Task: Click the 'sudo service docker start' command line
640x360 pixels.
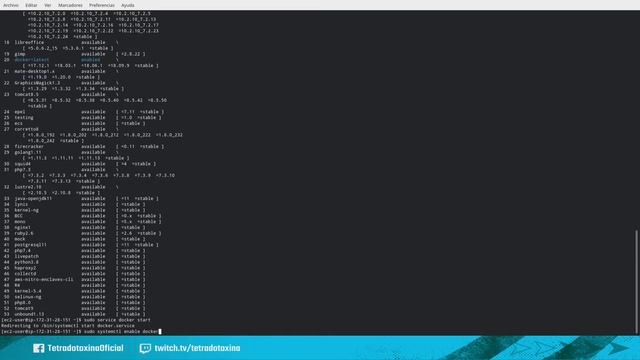Action: click(76, 320)
